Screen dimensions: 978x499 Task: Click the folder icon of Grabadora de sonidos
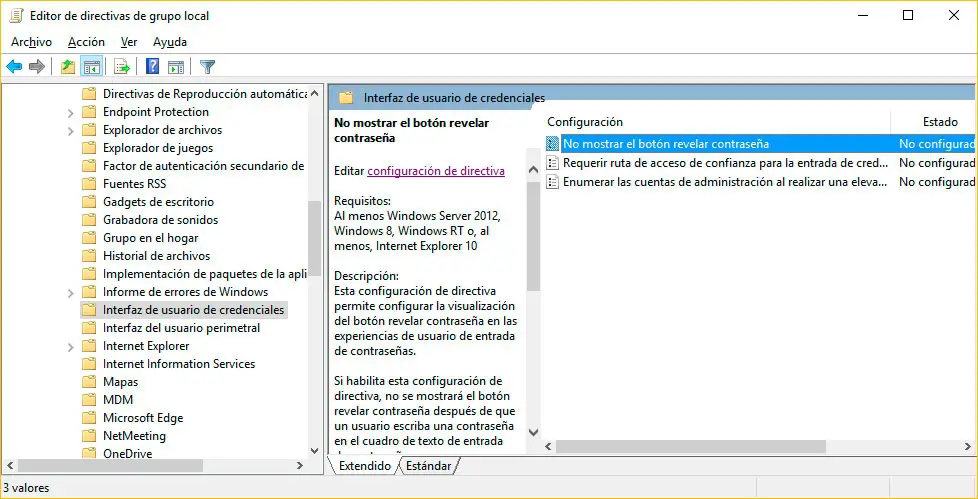[x=90, y=220]
